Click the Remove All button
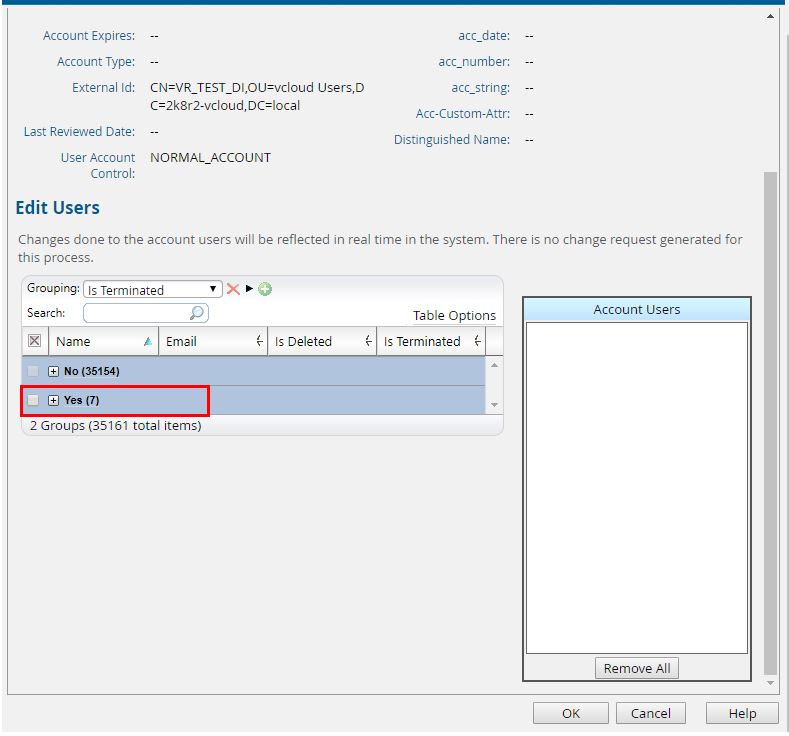The image size is (789, 736). click(x=636, y=668)
